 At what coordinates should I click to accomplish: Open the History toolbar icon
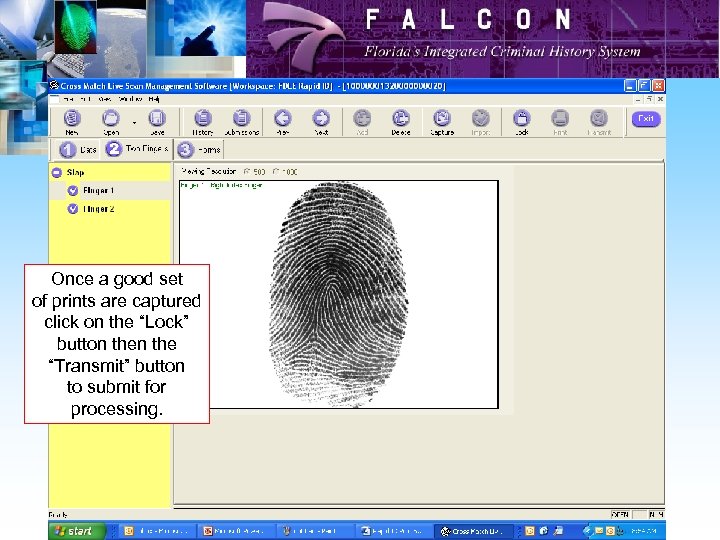click(x=202, y=119)
